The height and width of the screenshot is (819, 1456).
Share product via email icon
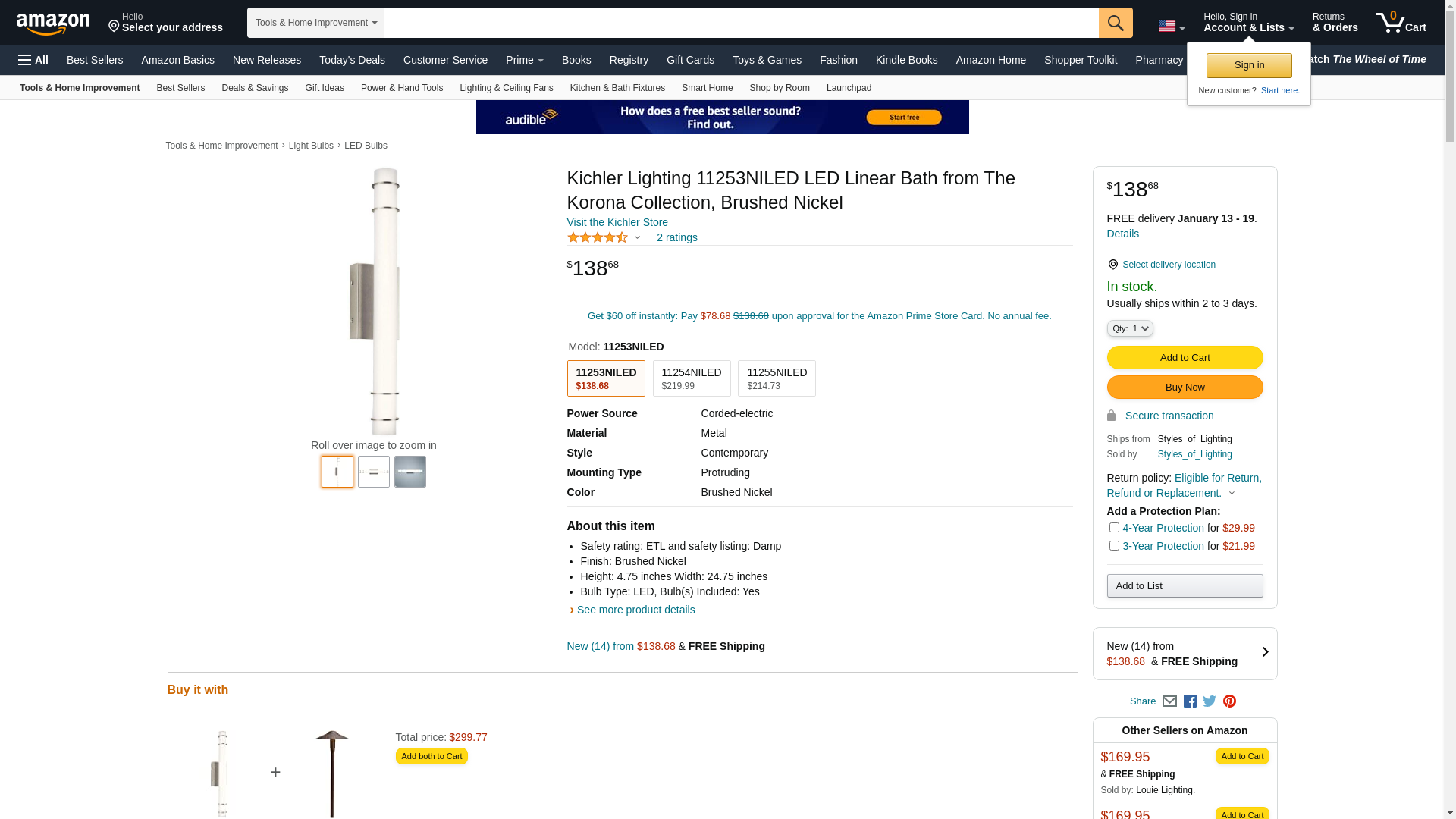[x=1169, y=701]
